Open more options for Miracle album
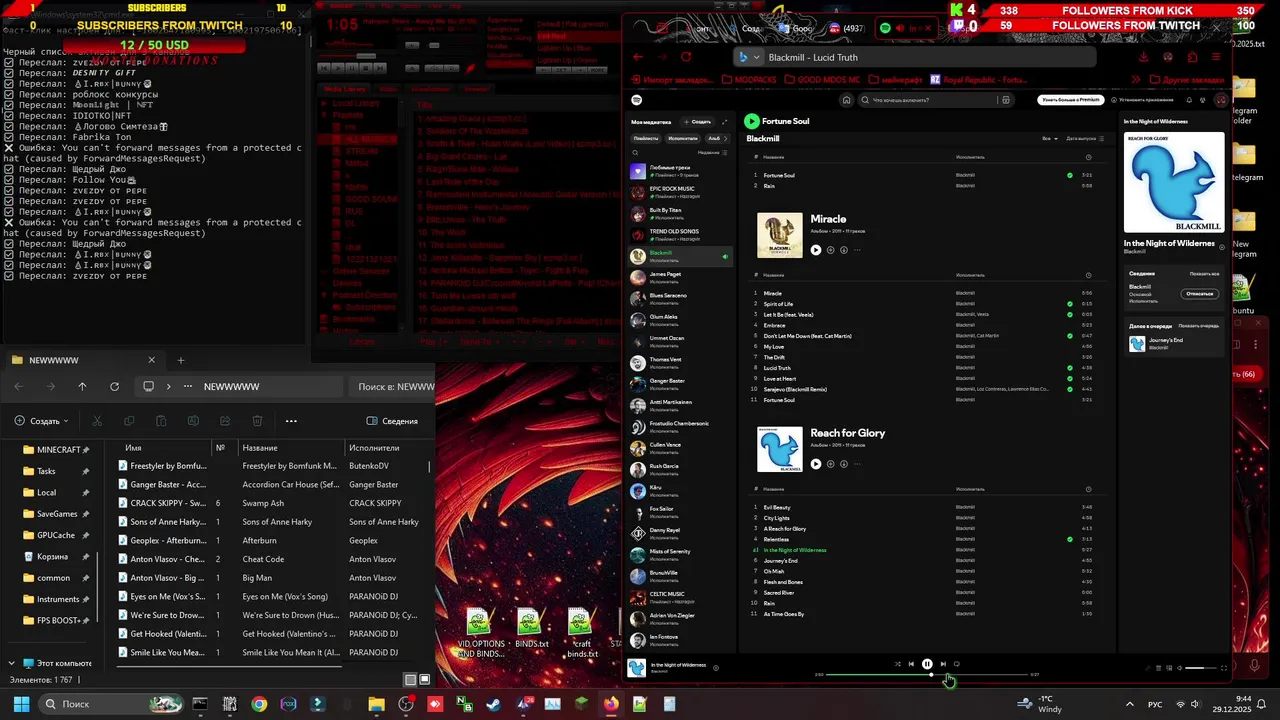The height and width of the screenshot is (720, 1280). click(857, 250)
